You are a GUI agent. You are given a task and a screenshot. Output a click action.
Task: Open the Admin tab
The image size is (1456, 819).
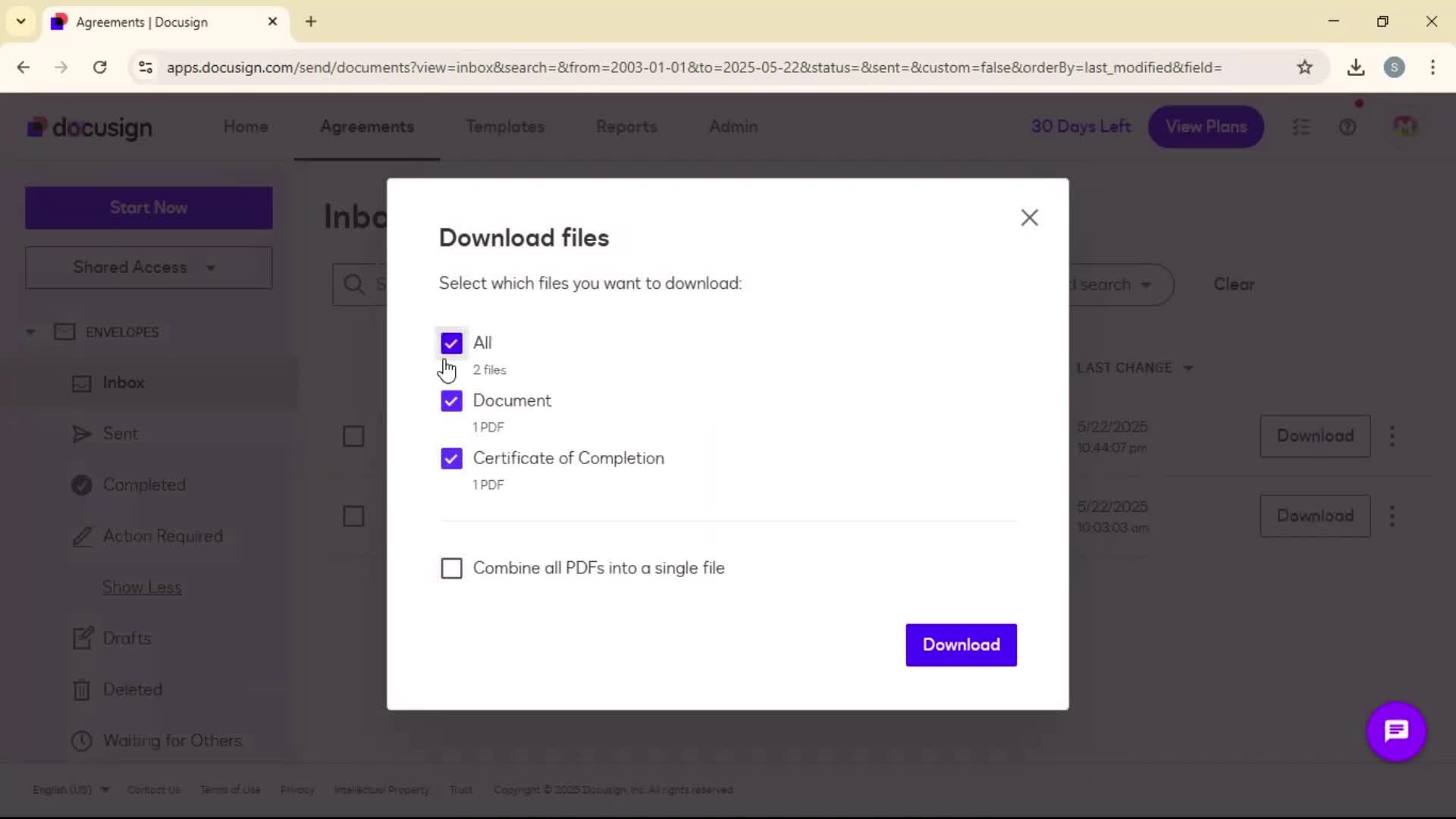coord(733,127)
